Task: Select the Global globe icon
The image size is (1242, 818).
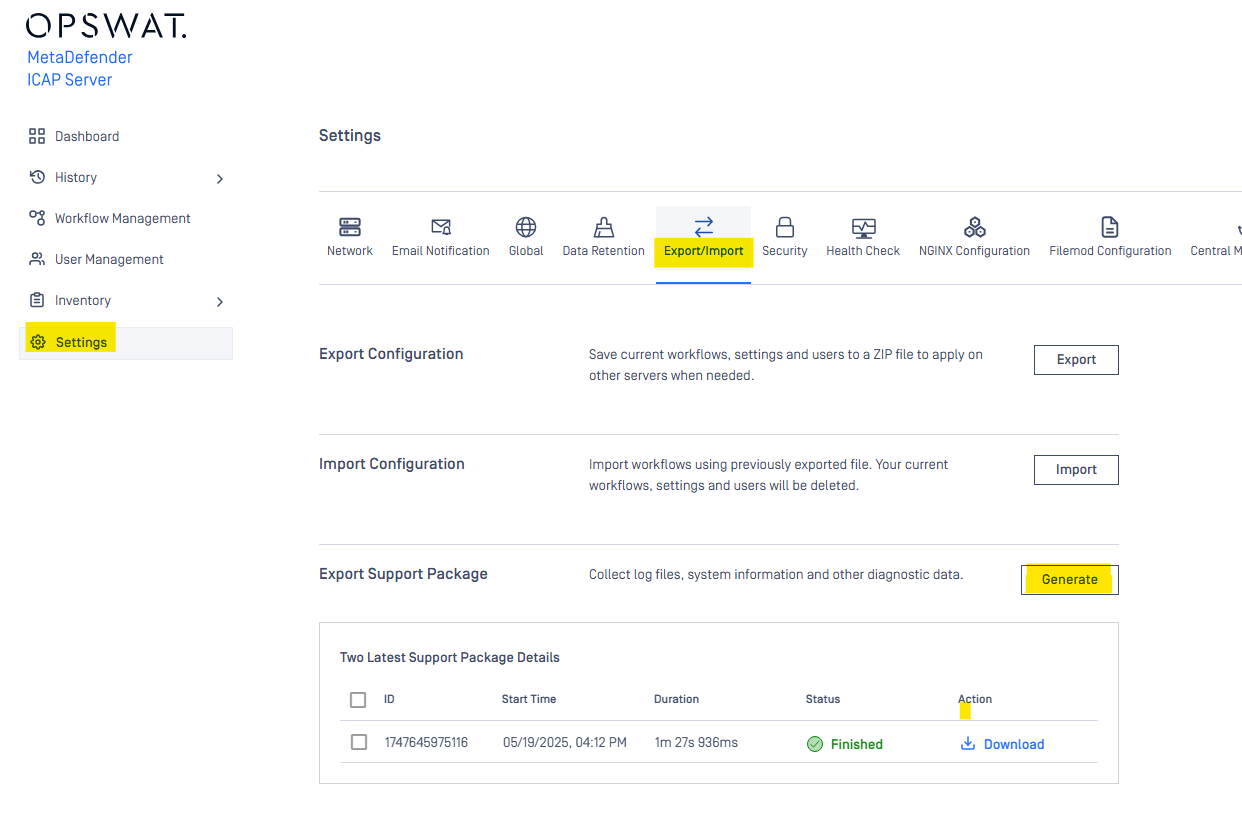Action: pyautogui.click(x=526, y=227)
